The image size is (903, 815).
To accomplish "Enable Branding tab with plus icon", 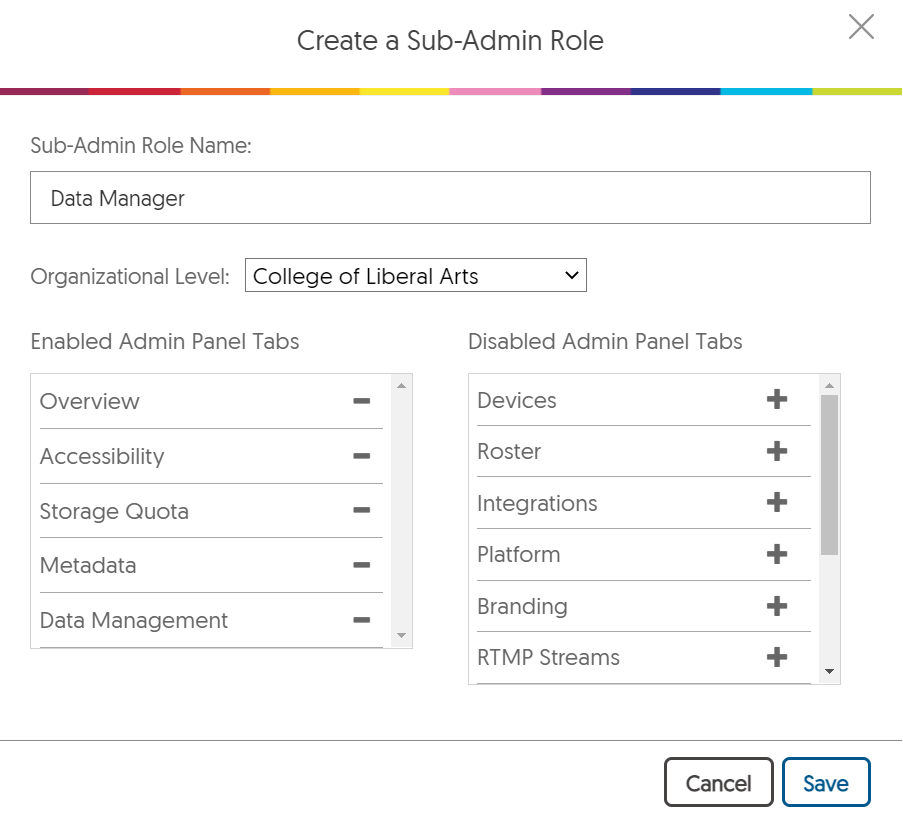I will tap(776, 606).
